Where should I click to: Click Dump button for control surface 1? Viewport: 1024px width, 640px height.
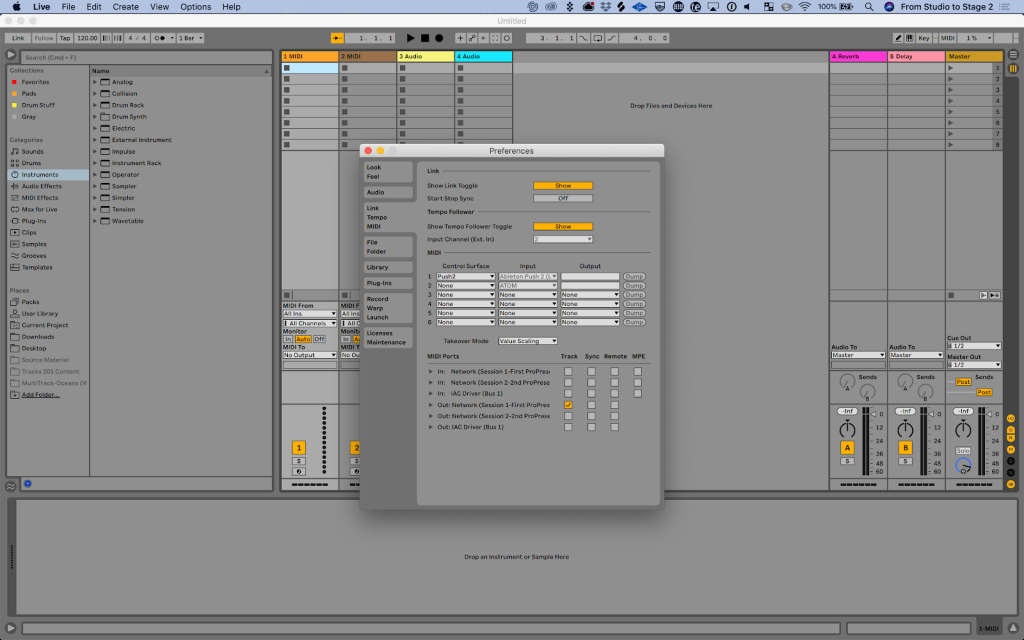tap(633, 276)
